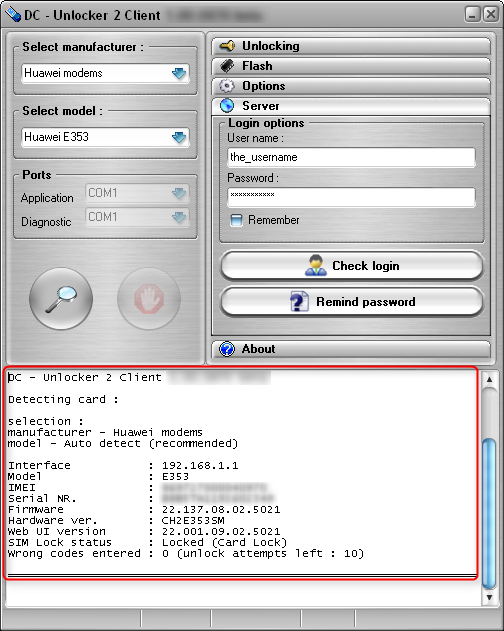Click the User name input field
This screenshot has width=504, height=631.
point(351,157)
